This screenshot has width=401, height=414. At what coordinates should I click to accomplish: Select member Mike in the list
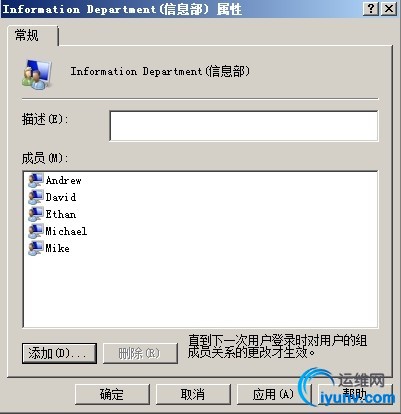[57, 248]
